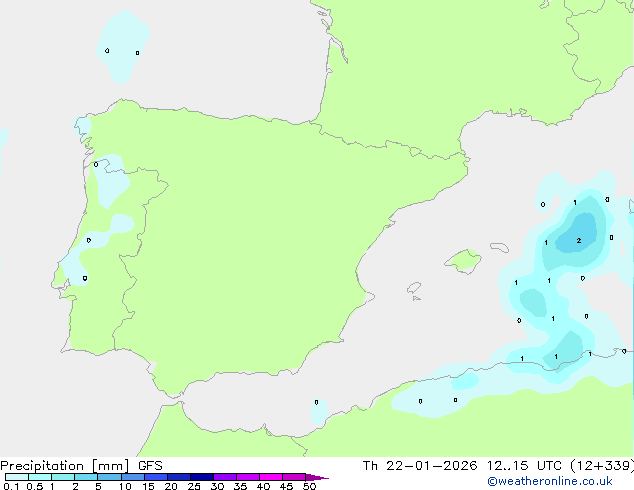Select the magenta swatch between 40 and 45
The image size is (634, 490).
(x=271, y=477)
